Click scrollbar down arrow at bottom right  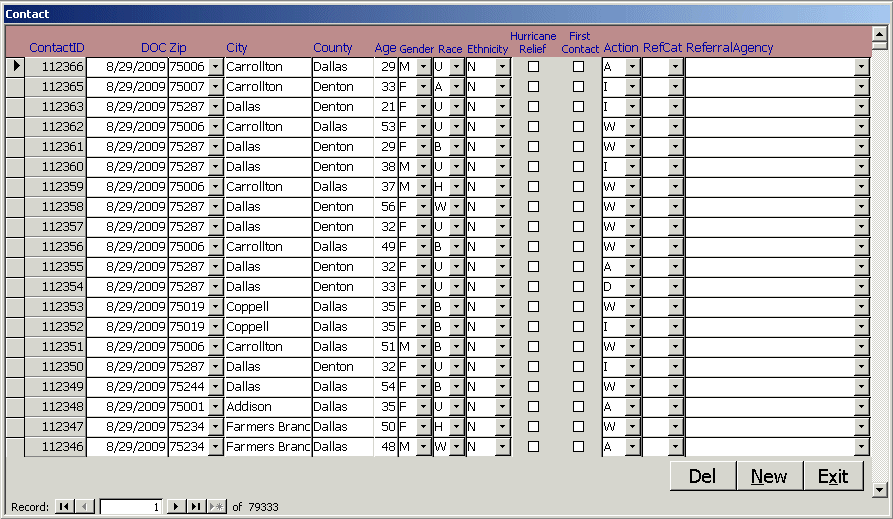tap(879, 489)
